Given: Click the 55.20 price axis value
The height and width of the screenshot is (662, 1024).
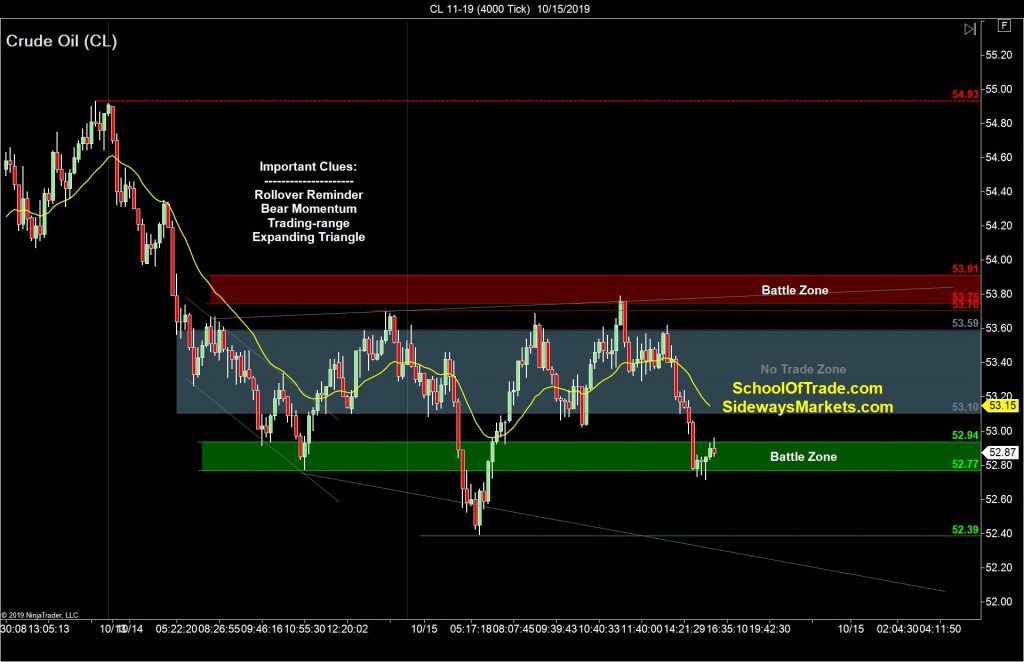Looking at the screenshot, I should [x=999, y=55].
